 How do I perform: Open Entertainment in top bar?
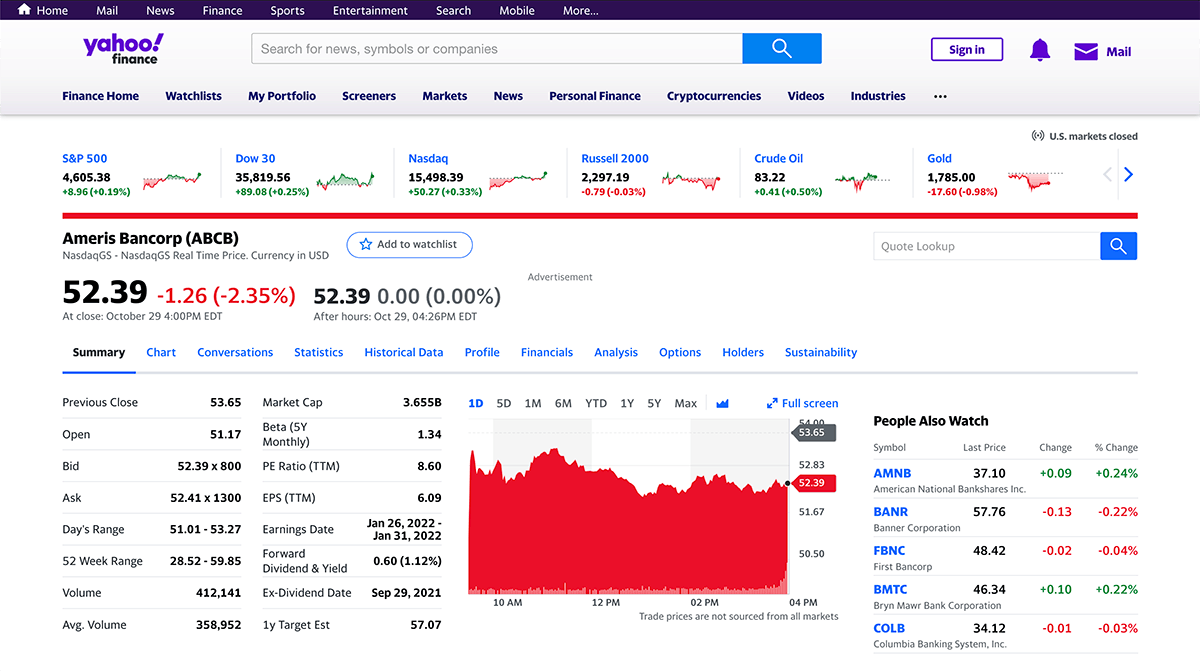pos(370,10)
